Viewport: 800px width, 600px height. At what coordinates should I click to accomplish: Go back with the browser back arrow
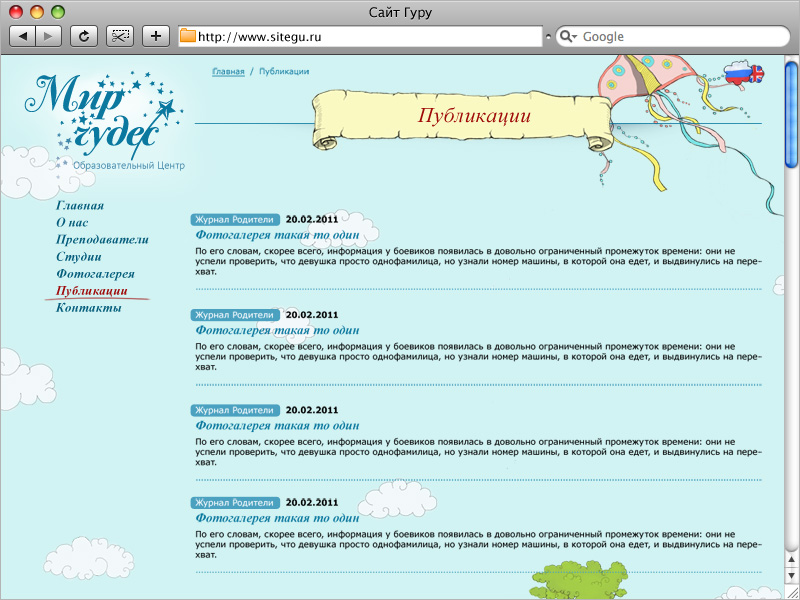(22, 36)
